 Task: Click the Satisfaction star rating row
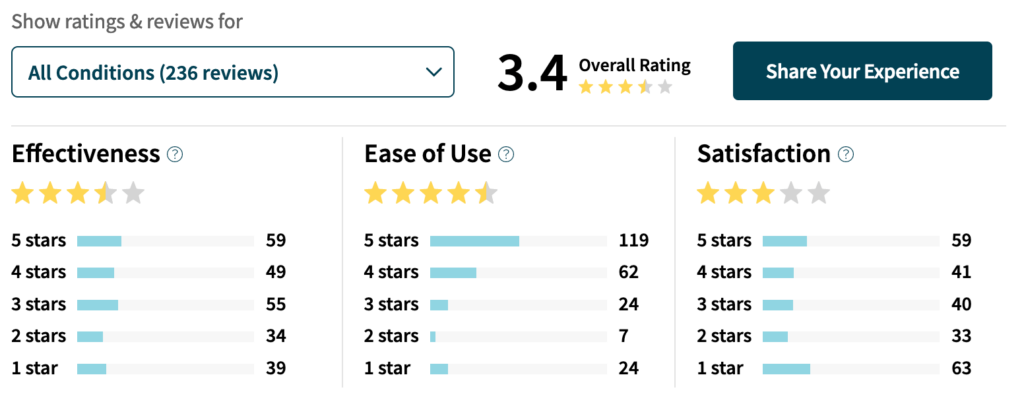tap(763, 193)
